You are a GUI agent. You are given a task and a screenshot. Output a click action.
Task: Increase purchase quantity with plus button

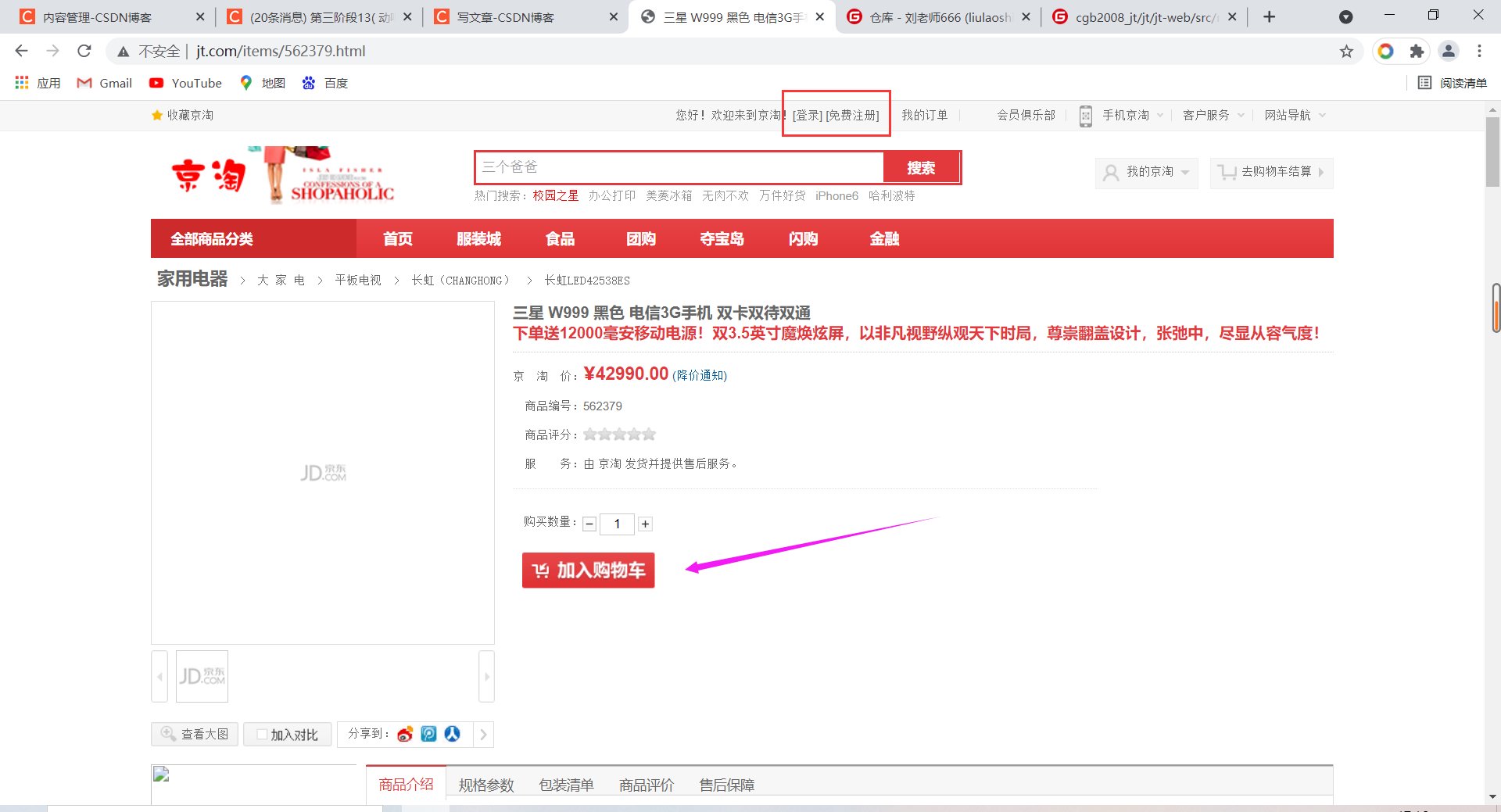646,524
